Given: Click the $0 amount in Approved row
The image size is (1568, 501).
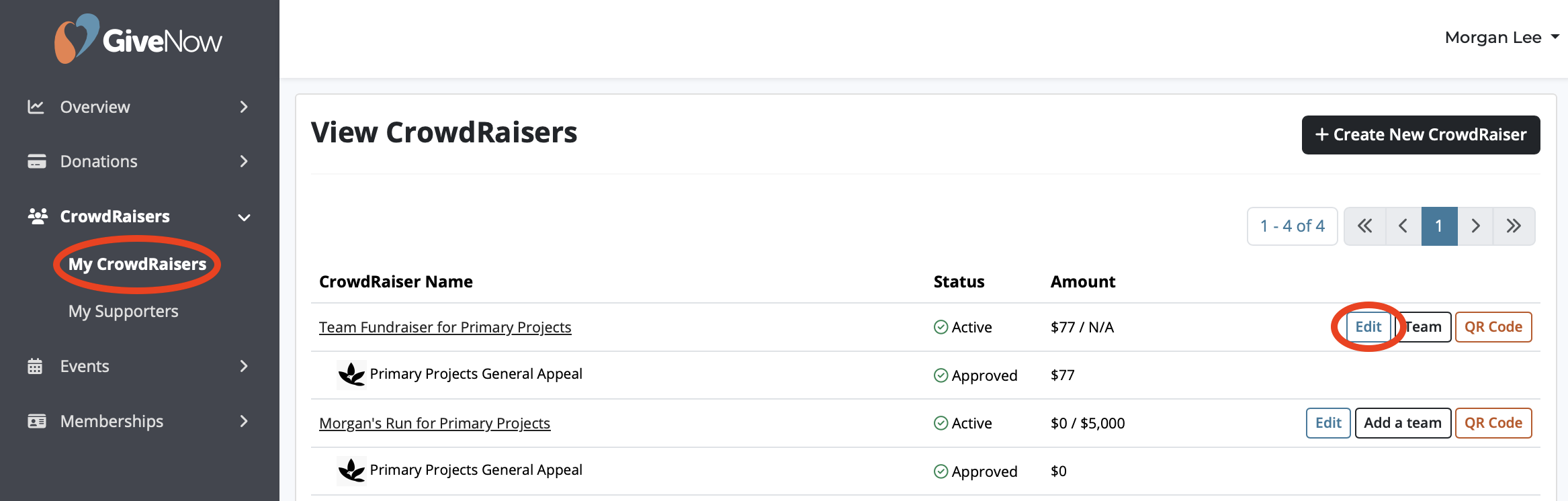Looking at the screenshot, I should pyautogui.click(x=1059, y=471).
